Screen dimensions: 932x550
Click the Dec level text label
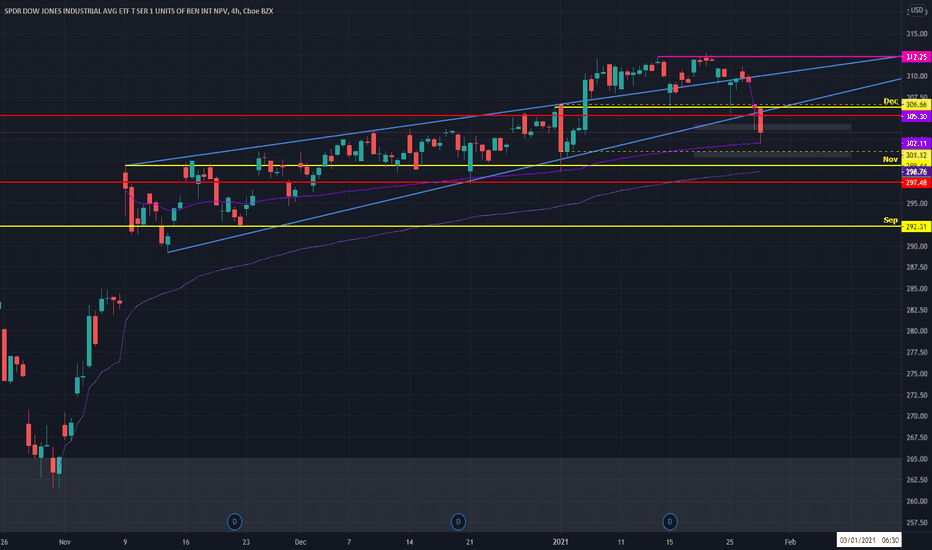890,101
